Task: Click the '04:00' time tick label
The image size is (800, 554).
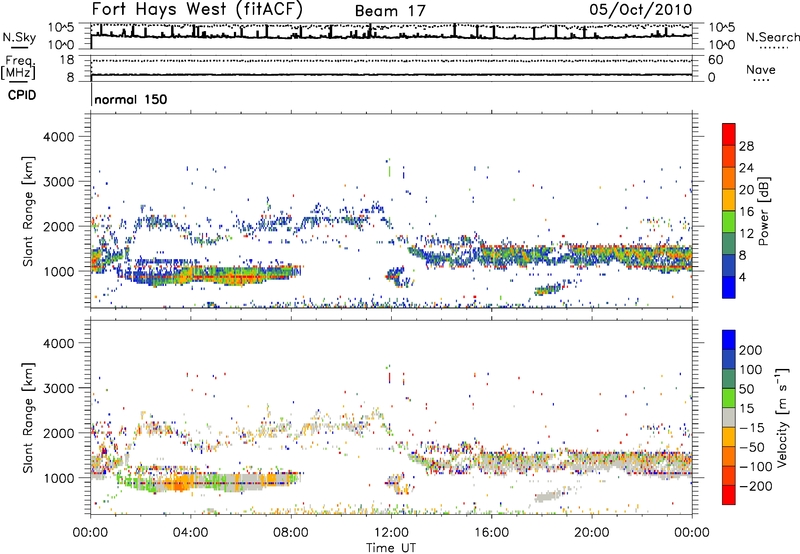Action: click(x=190, y=533)
